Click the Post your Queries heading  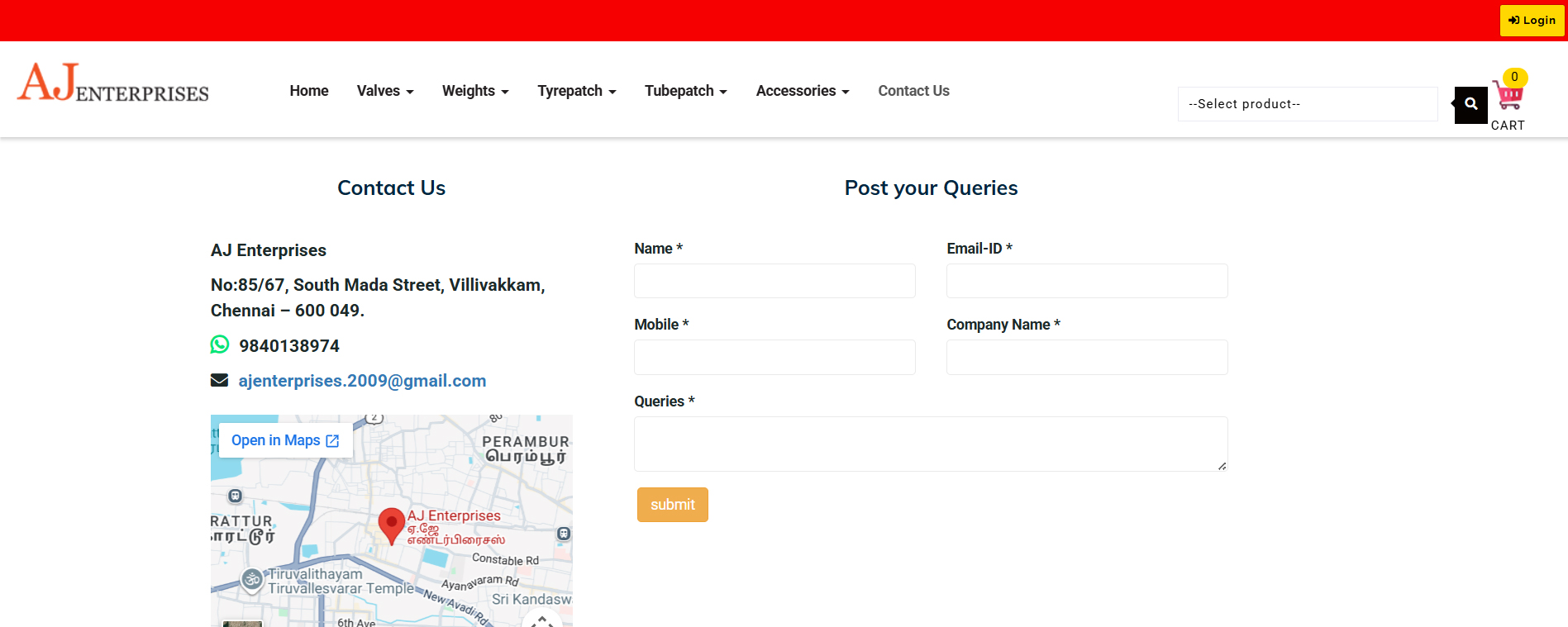tap(931, 188)
